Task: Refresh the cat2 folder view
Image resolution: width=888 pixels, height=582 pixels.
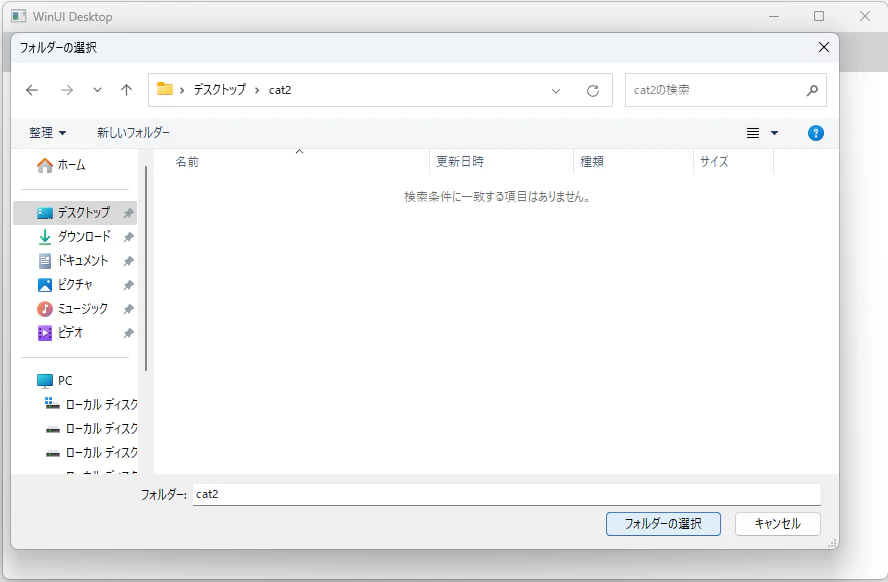Action: (x=593, y=91)
